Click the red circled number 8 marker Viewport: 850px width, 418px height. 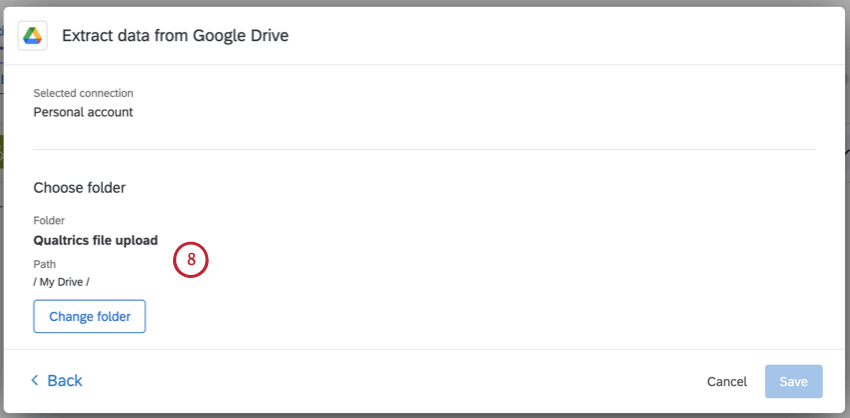point(190,260)
